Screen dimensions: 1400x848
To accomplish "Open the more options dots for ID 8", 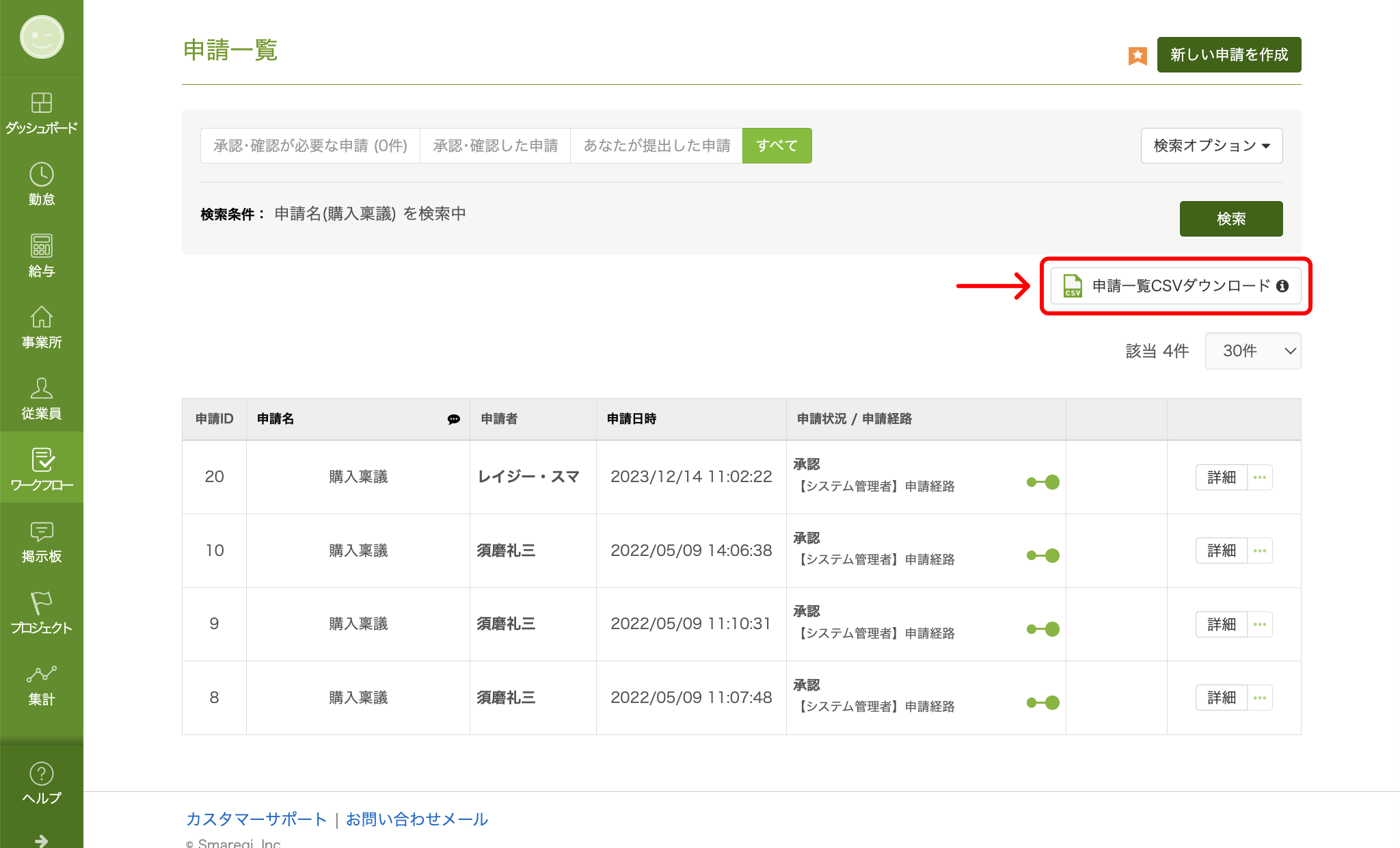I will tap(1260, 698).
